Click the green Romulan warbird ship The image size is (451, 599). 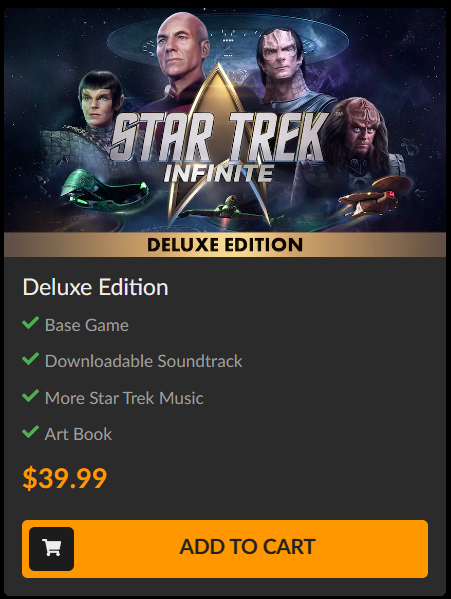[x=105, y=188]
